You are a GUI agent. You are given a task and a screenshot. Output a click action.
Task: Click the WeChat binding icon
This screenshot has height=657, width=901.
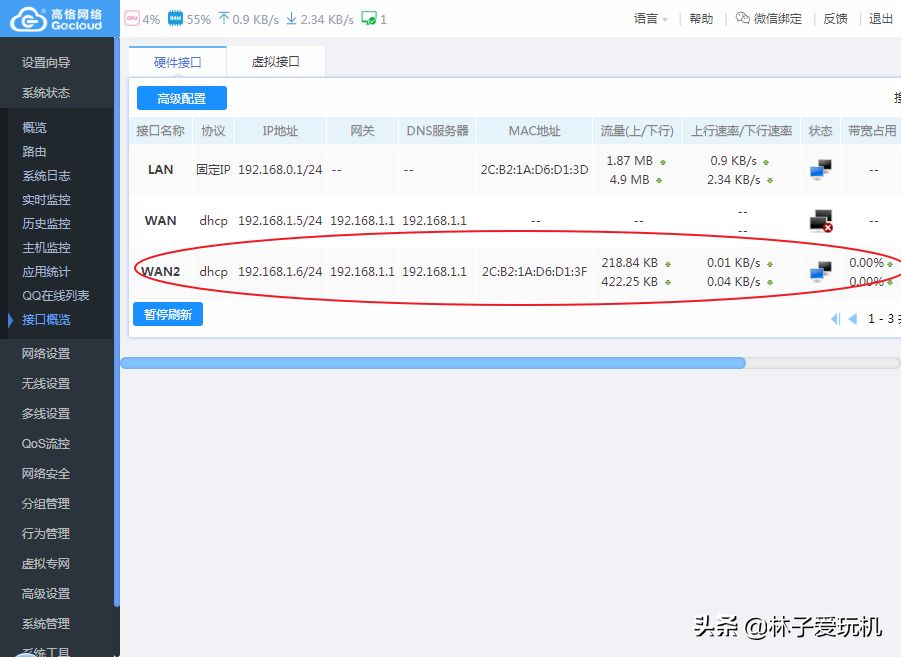pos(742,18)
